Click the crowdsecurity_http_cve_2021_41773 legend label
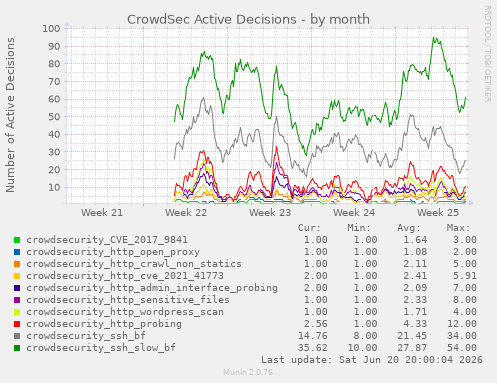This screenshot has width=497, height=383. tap(125, 276)
